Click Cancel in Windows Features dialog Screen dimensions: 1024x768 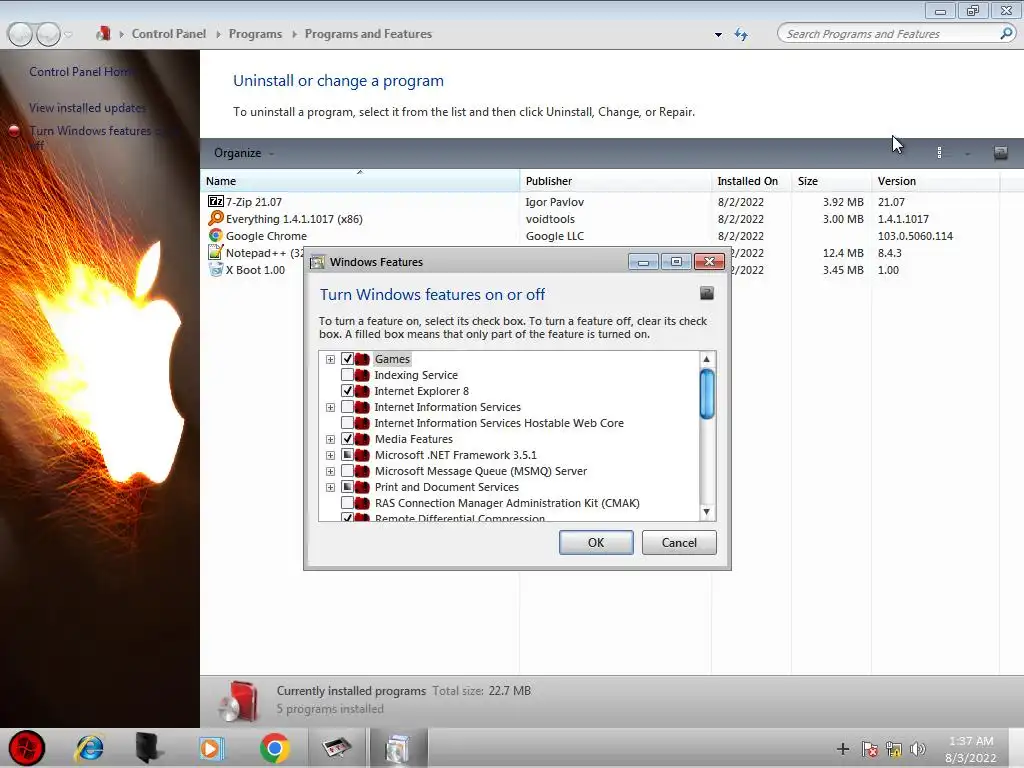pos(679,543)
